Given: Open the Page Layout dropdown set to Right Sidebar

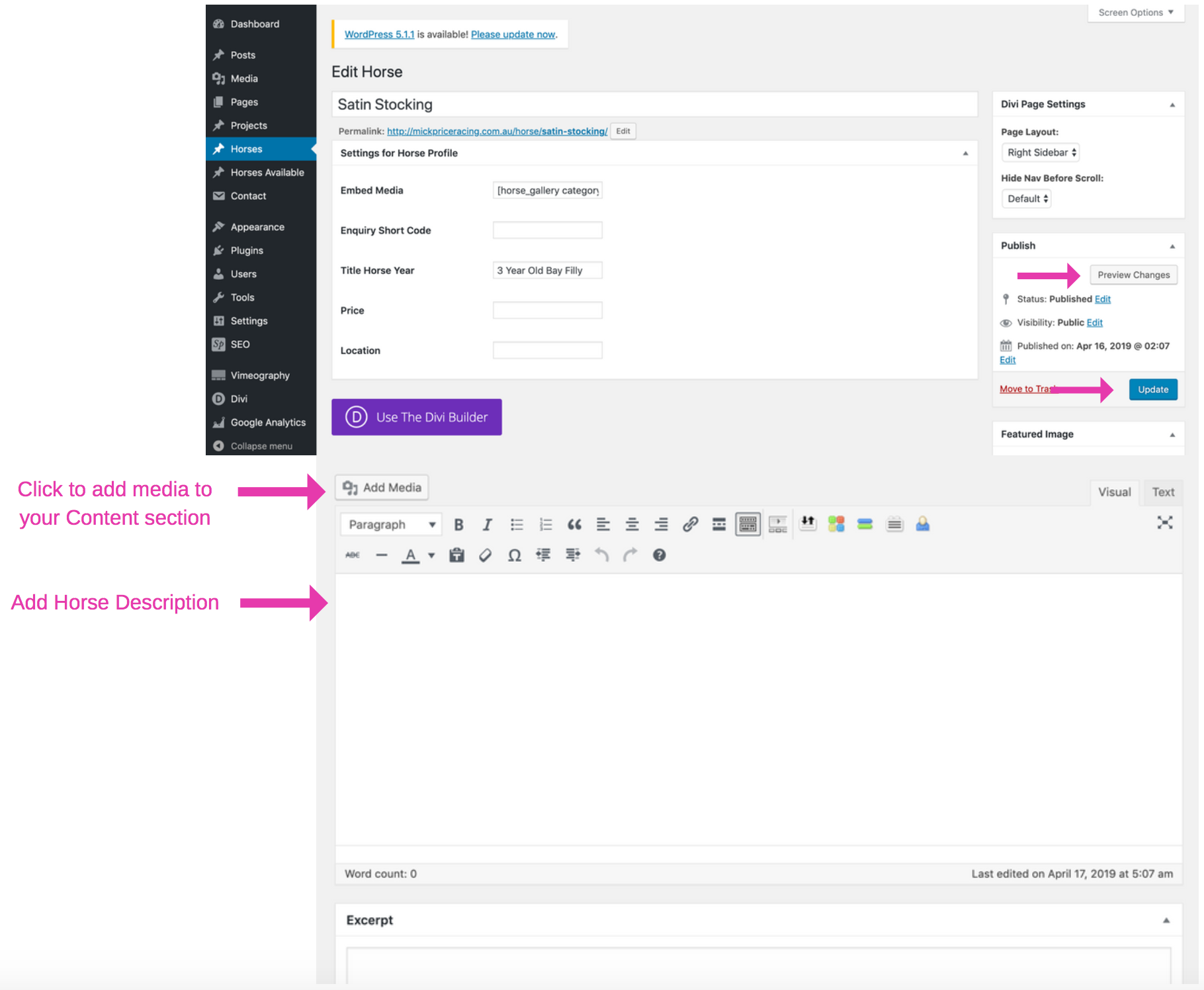Looking at the screenshot, I should coord(1040,152).
